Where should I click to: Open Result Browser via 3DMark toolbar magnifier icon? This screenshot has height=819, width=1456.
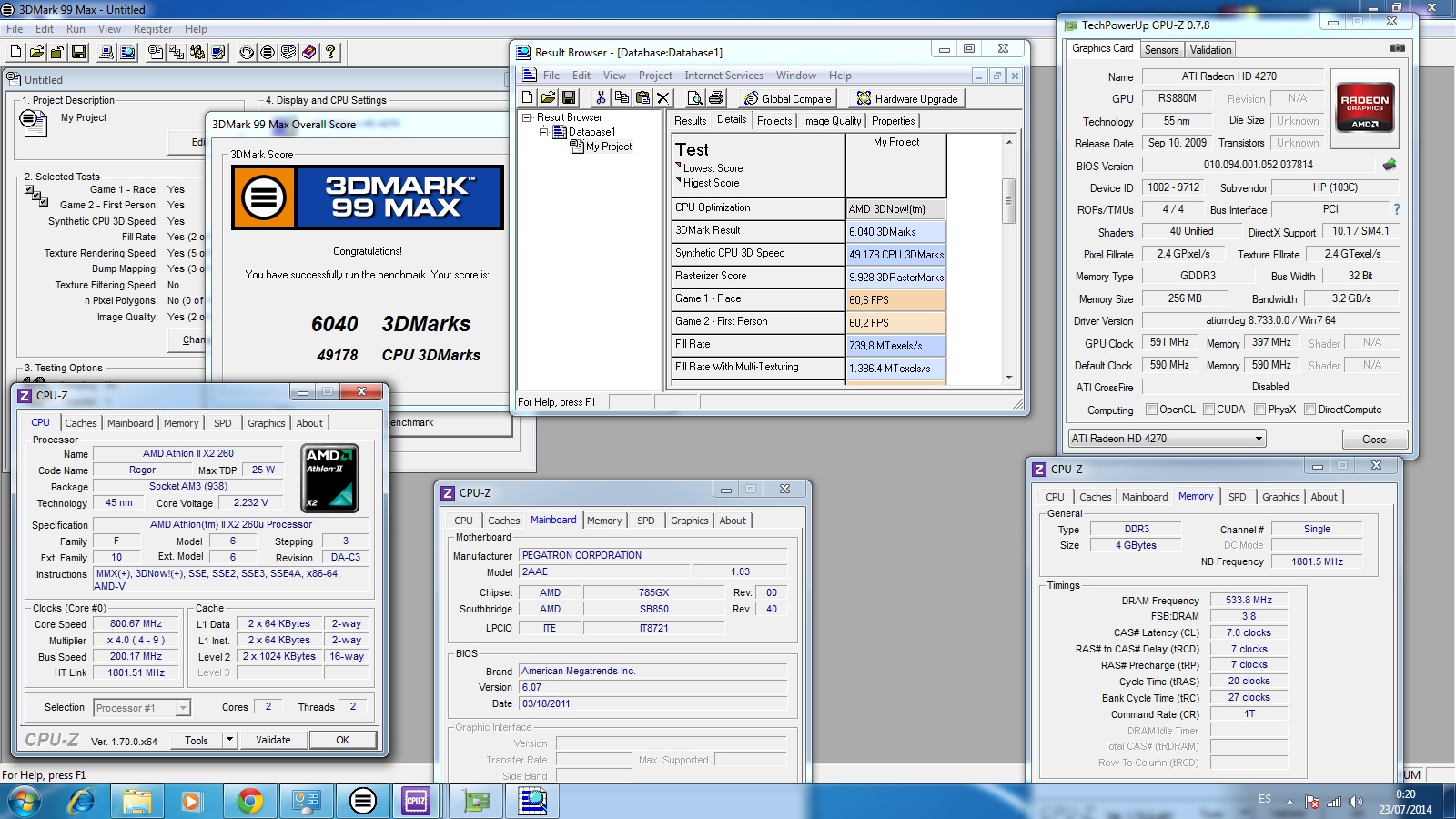(x=127, y=52)
